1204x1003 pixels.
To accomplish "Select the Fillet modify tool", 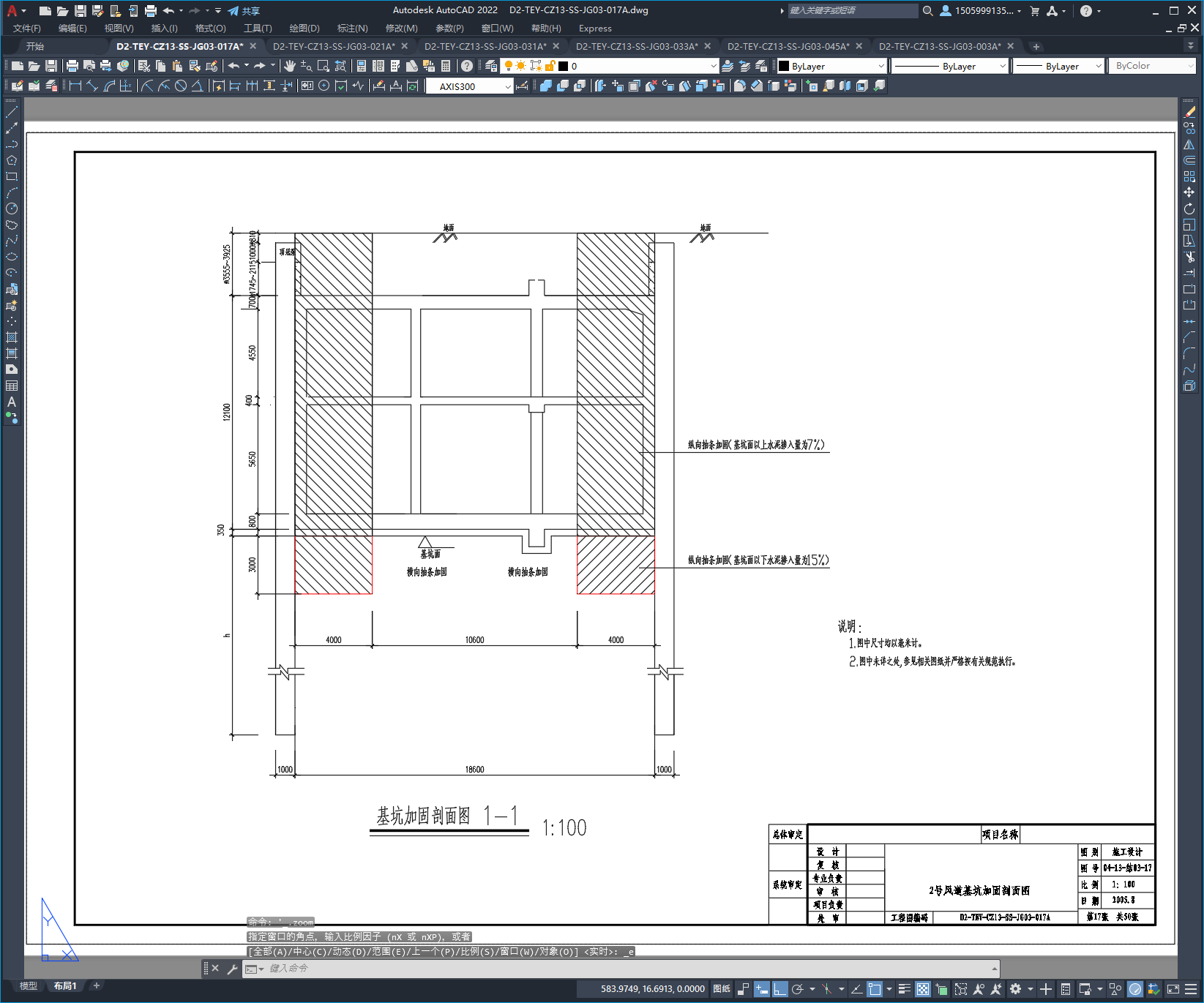I will click(x=1189, y=353).
